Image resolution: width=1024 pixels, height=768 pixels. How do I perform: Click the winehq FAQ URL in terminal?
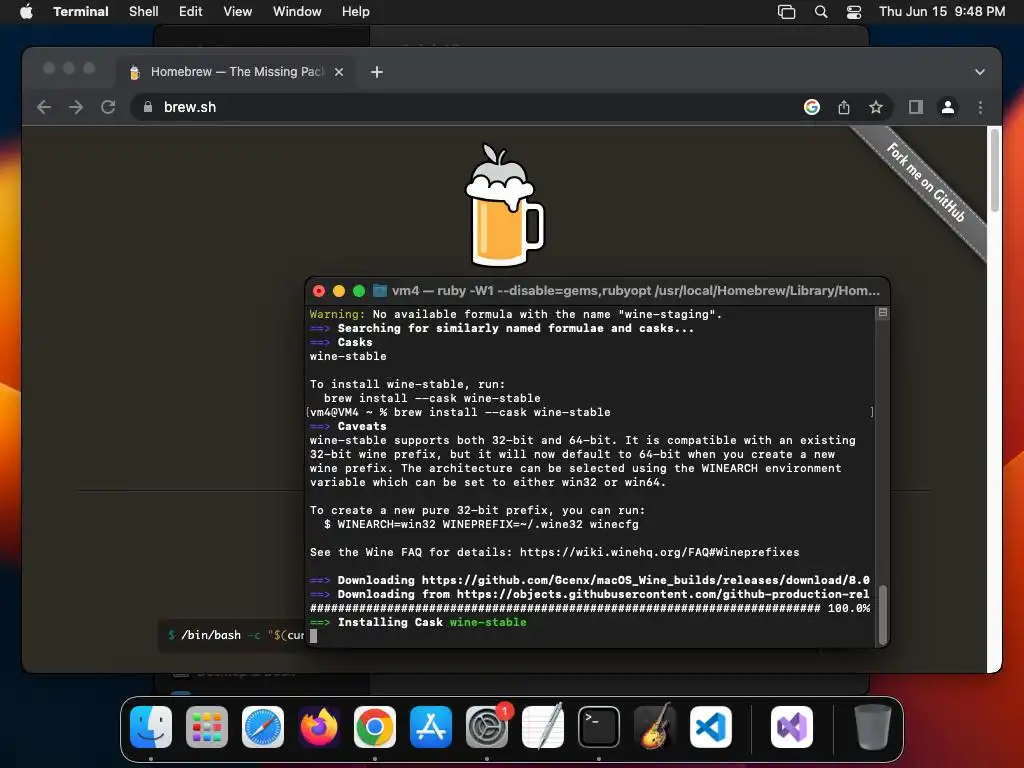(x=659, y=552)
